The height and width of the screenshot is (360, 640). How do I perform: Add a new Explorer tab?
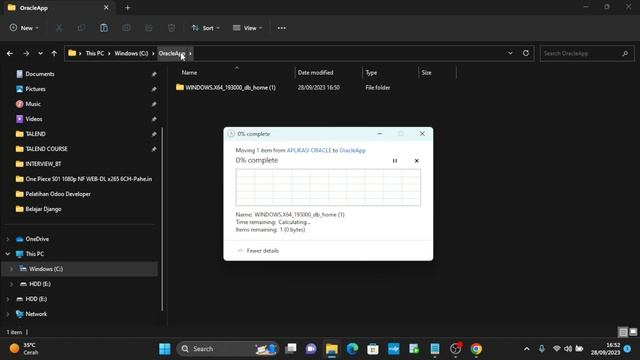pos(127,8)
